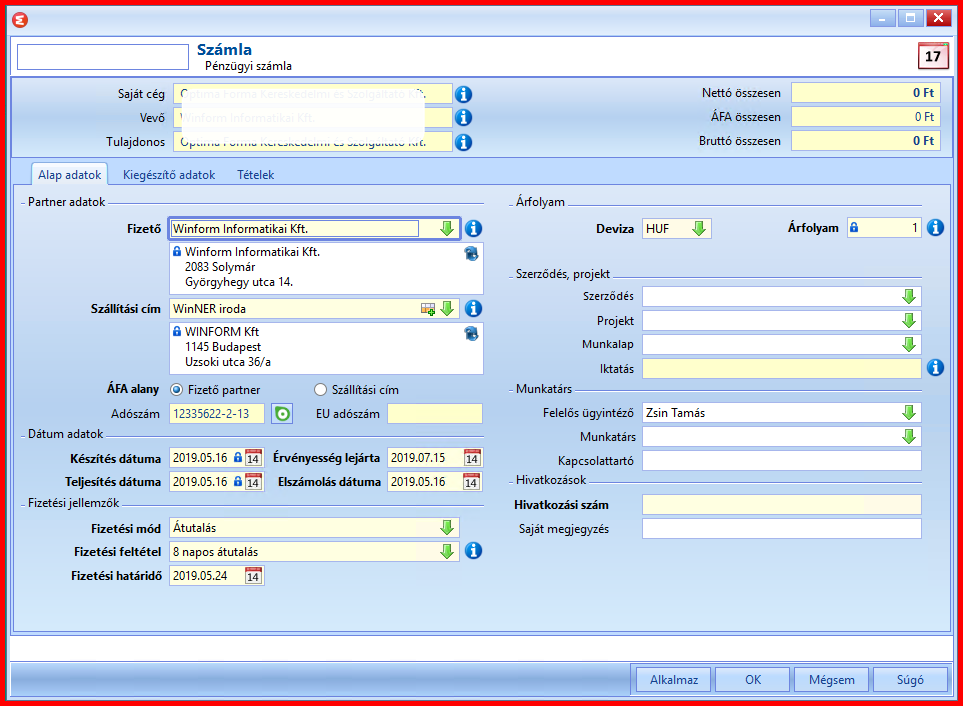Select the Fizető partner radio button
The width and height of the screenshot is (963, 706).
click(x=176, y=390)
